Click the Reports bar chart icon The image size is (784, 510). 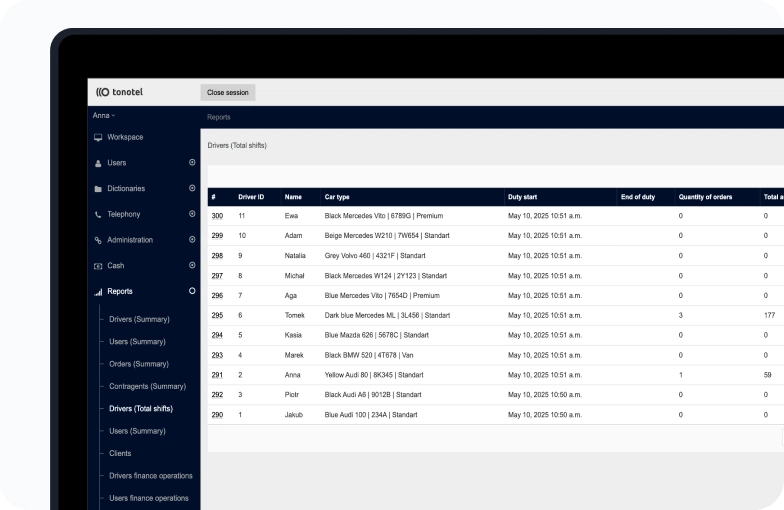tap(98, 292)
